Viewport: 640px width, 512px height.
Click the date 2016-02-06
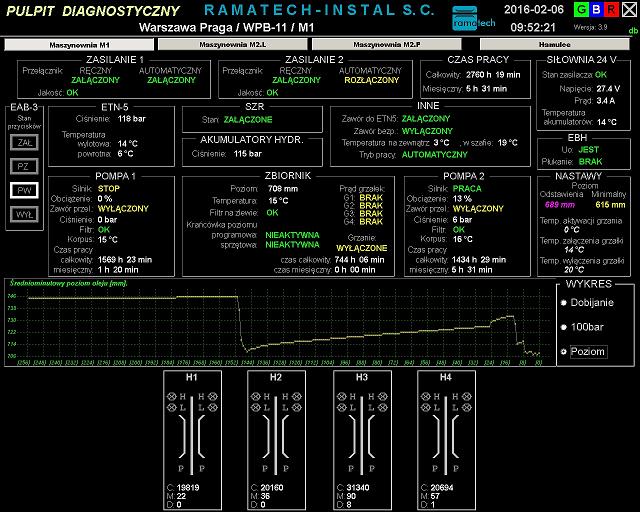pyautogui.click(x=534, y=10)
